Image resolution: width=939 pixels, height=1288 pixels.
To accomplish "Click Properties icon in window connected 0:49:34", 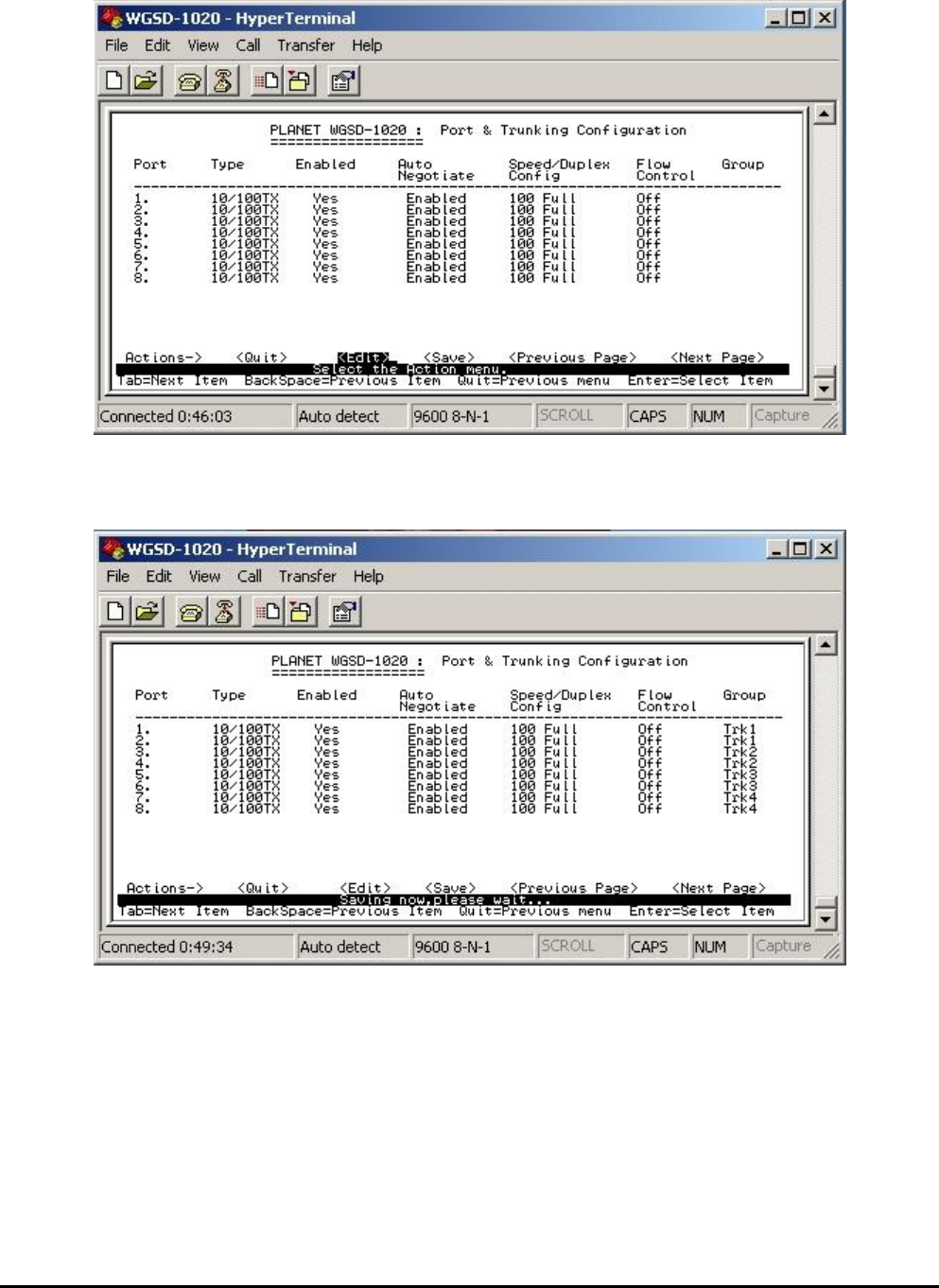I will [x=343, y=612].
